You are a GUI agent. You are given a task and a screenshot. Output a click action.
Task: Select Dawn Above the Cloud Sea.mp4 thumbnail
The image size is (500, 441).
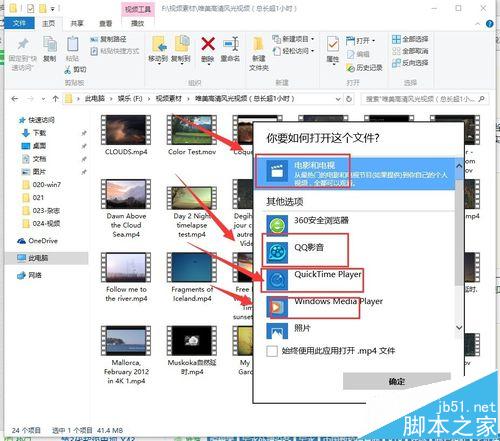point(126,194)
